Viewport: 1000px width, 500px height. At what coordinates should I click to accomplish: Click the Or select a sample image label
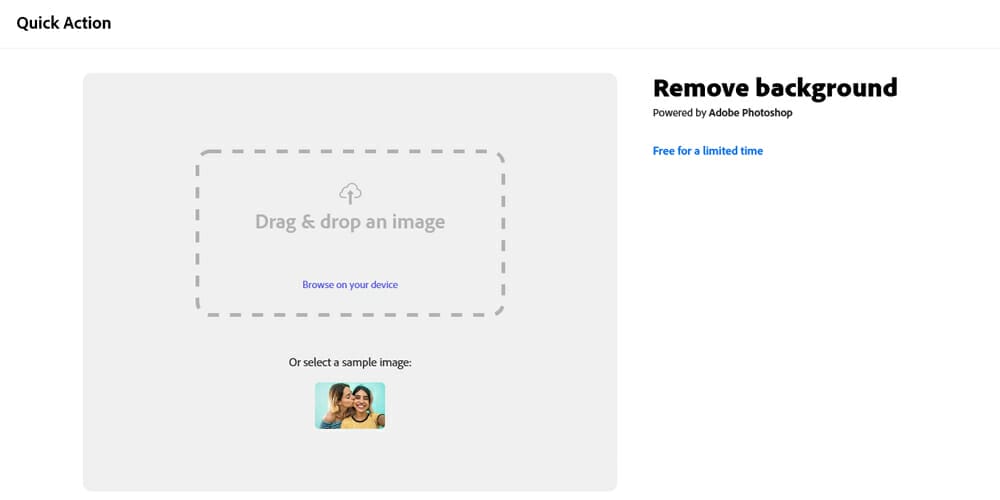coord(350,362)
